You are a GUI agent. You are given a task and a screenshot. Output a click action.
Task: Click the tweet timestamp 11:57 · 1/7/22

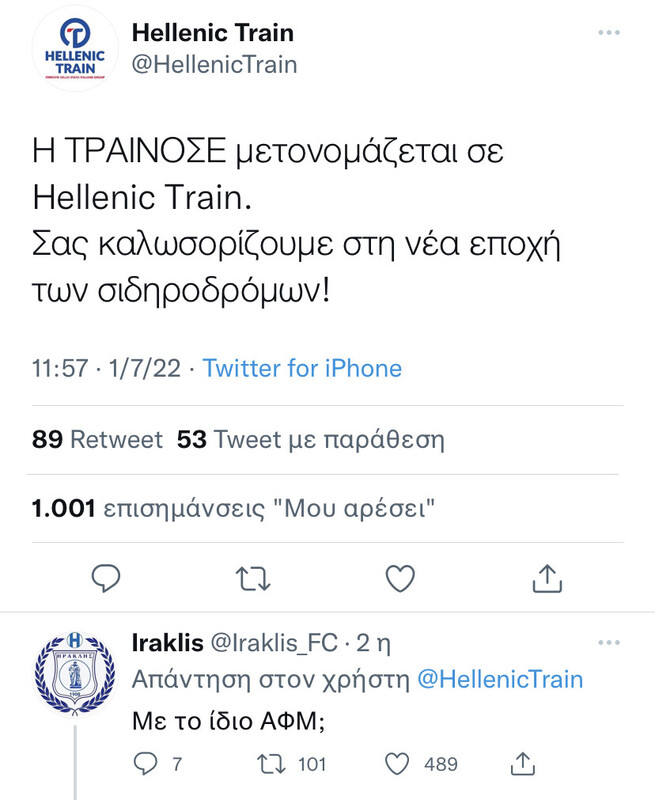tap(106, 368)
